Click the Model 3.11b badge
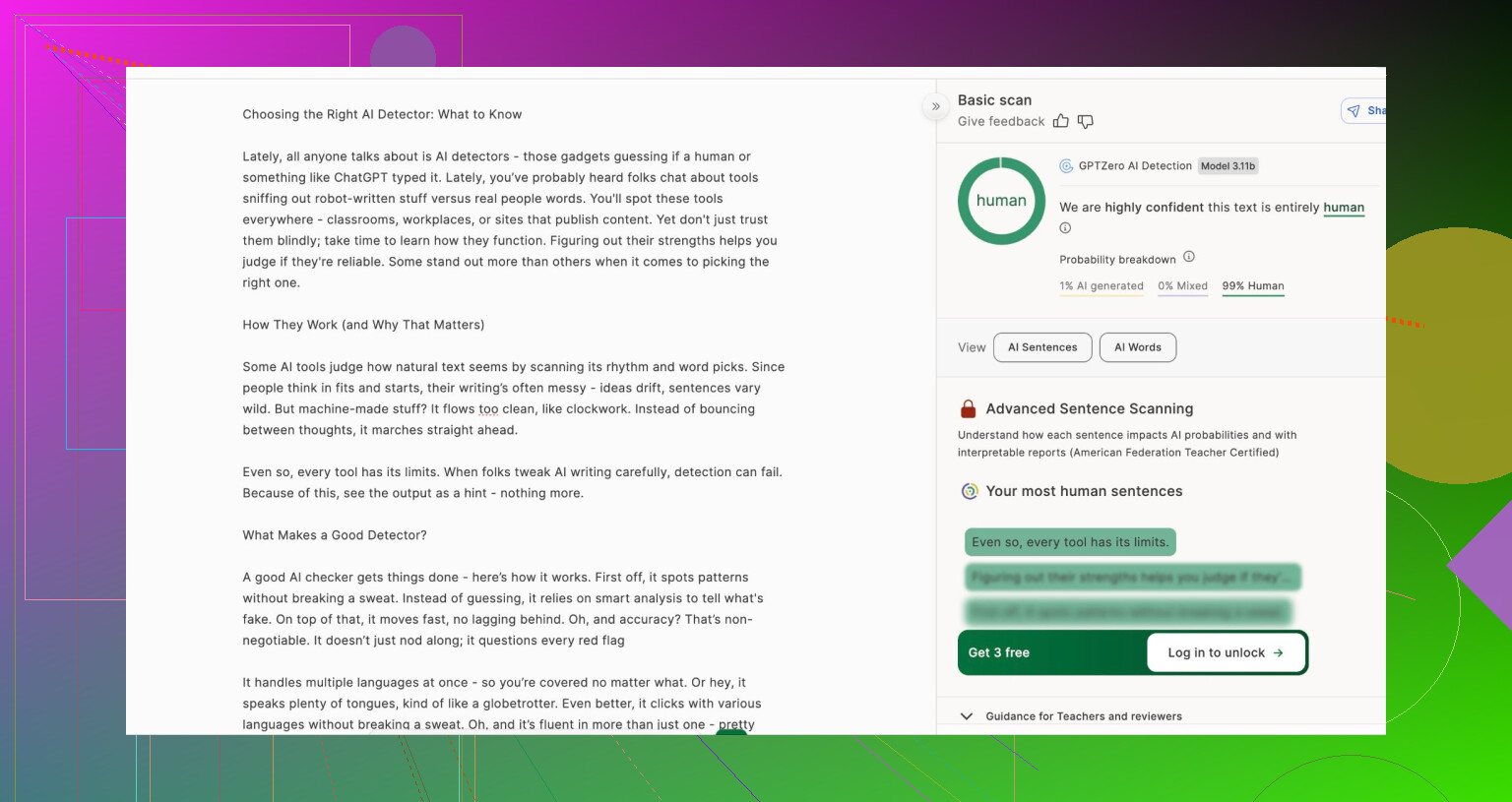 [1228, 166]
